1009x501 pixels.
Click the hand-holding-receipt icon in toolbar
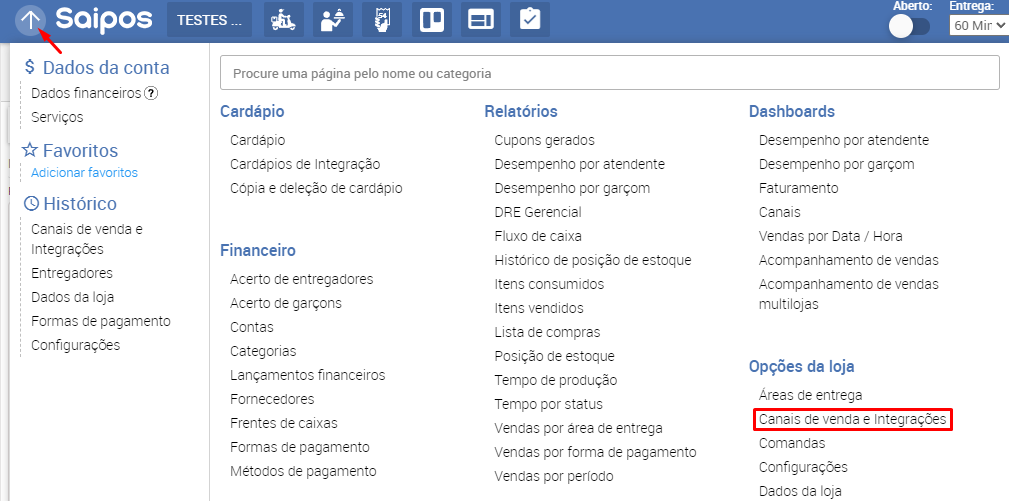pyautogui.click(x=382, y=19)
